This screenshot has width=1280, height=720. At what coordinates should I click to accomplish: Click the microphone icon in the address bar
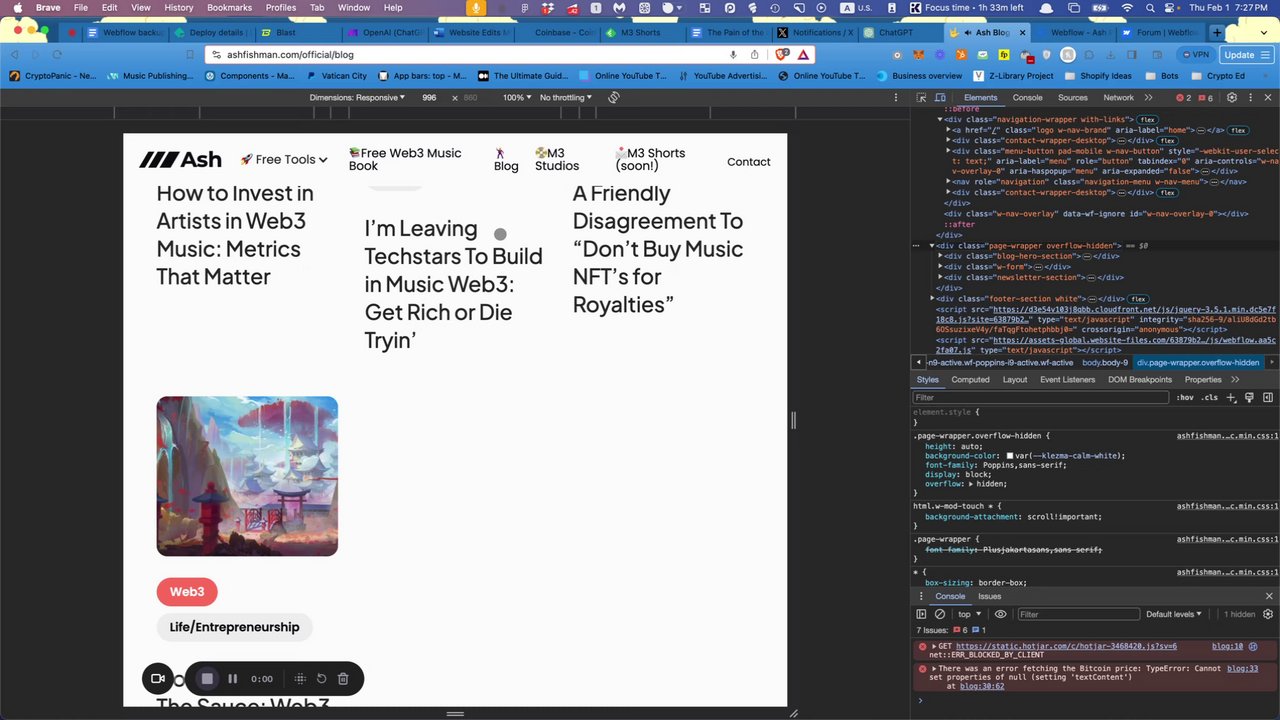point(733,55)
